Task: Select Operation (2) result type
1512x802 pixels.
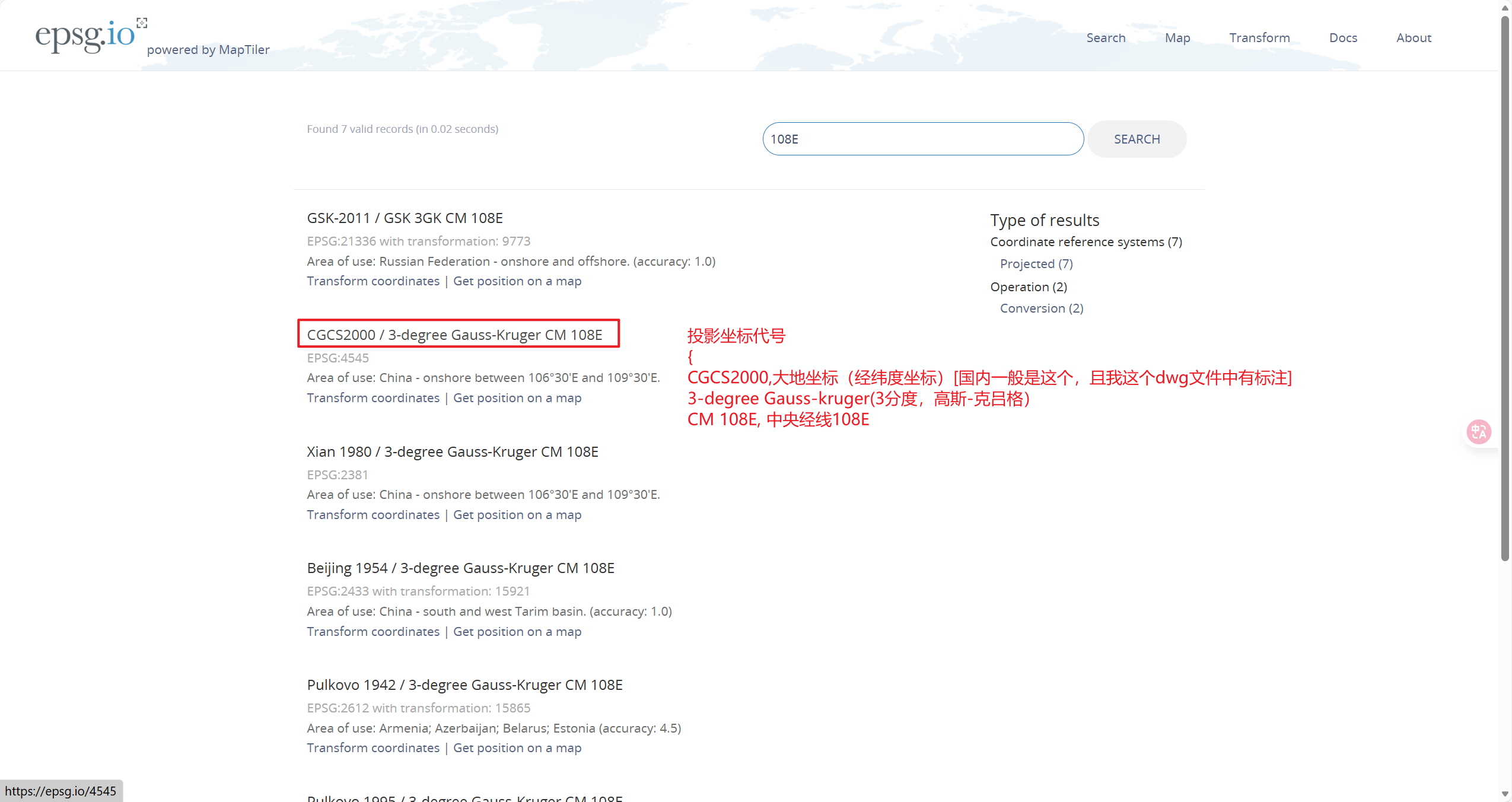Action: tap(1028, 287)
